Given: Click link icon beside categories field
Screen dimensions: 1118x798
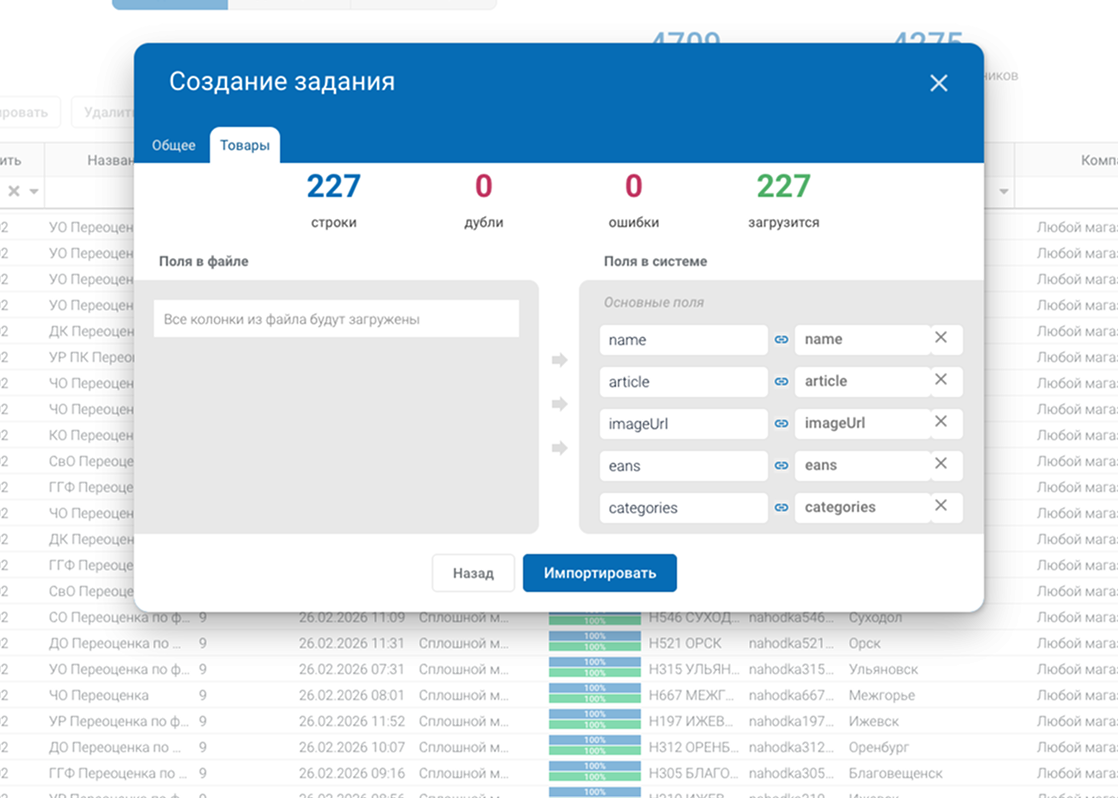Looking at the screenshot, I should 781,508.
